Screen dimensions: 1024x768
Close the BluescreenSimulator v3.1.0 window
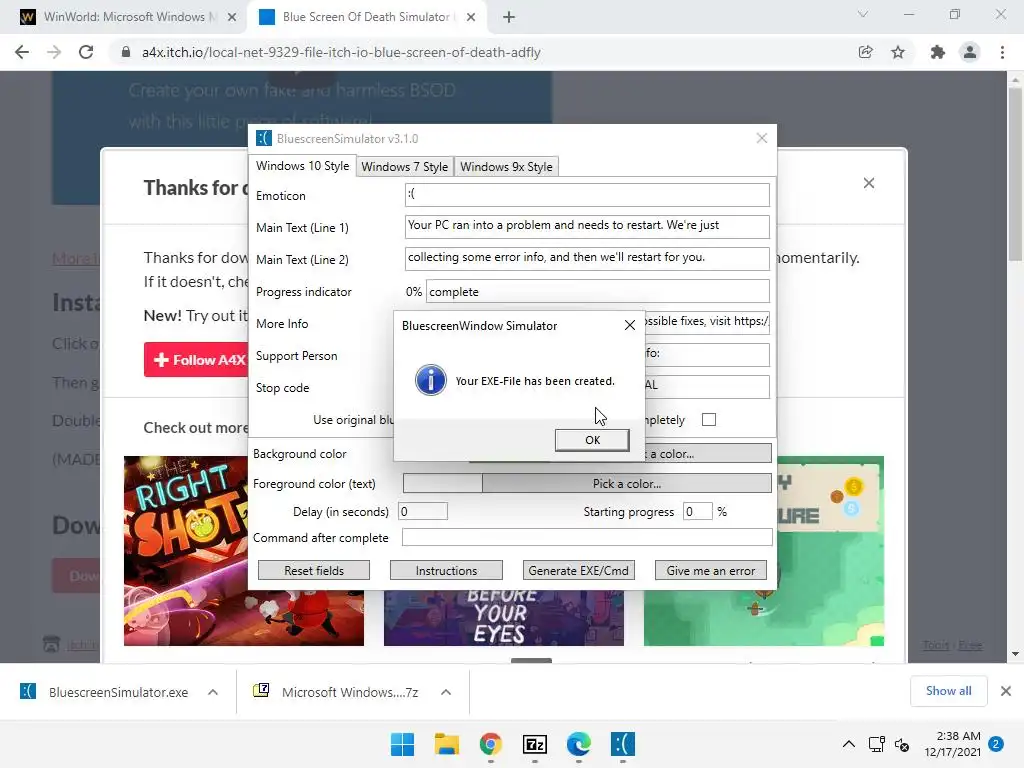[761, 138]
